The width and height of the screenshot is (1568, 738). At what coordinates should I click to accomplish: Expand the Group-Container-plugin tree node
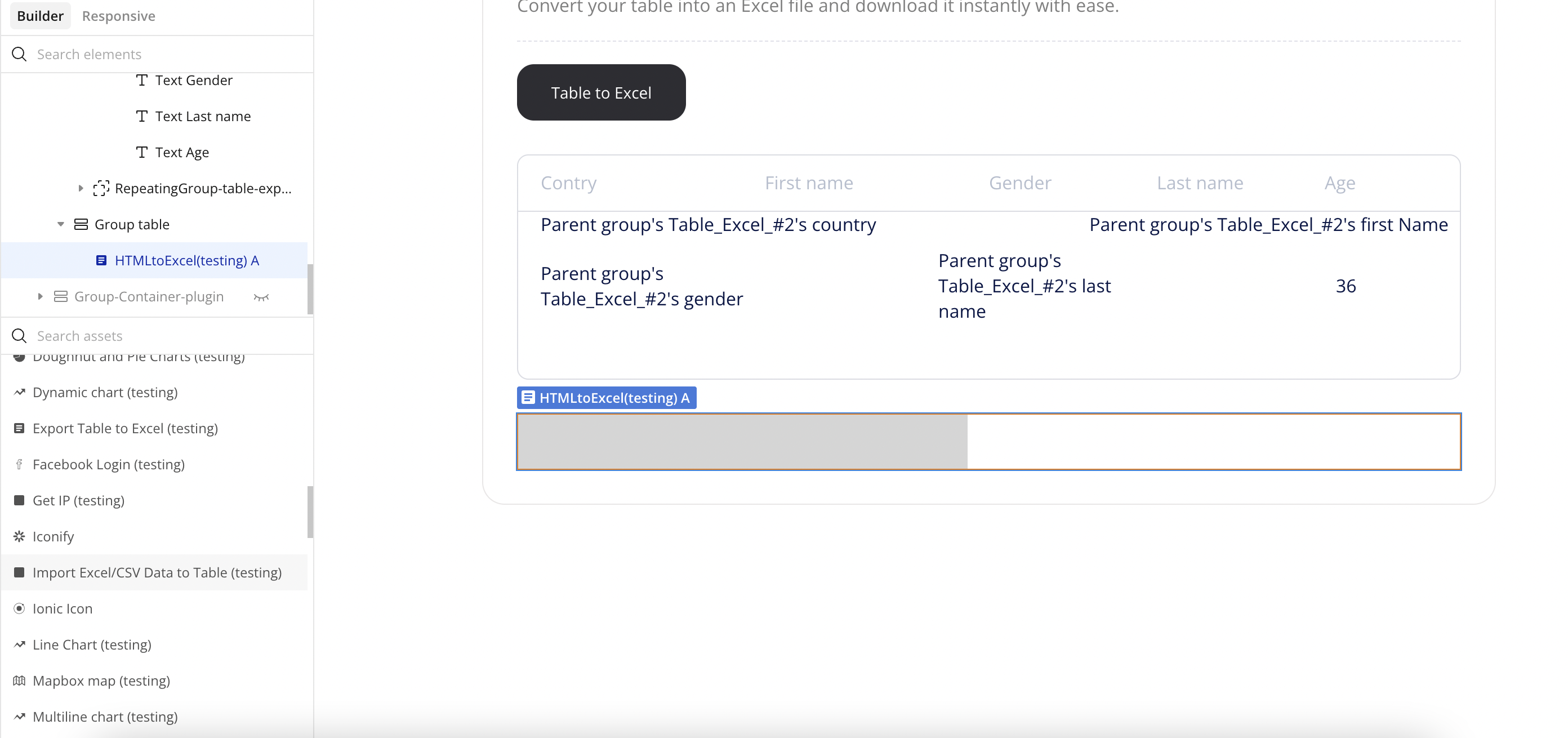tap(40, 296)
